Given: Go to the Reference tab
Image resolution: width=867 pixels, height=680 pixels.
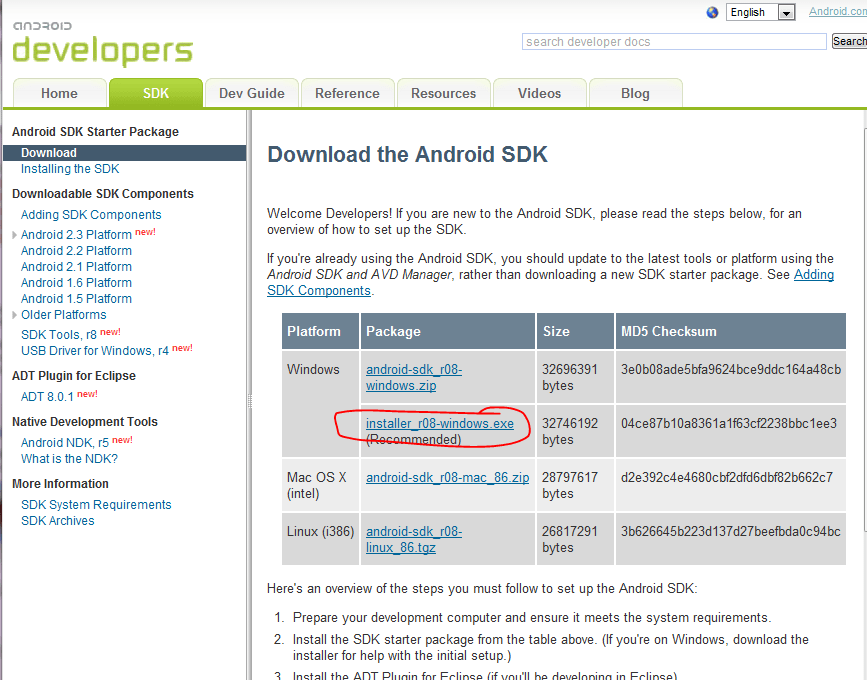Looking at the screenshot, I should 347,93.
